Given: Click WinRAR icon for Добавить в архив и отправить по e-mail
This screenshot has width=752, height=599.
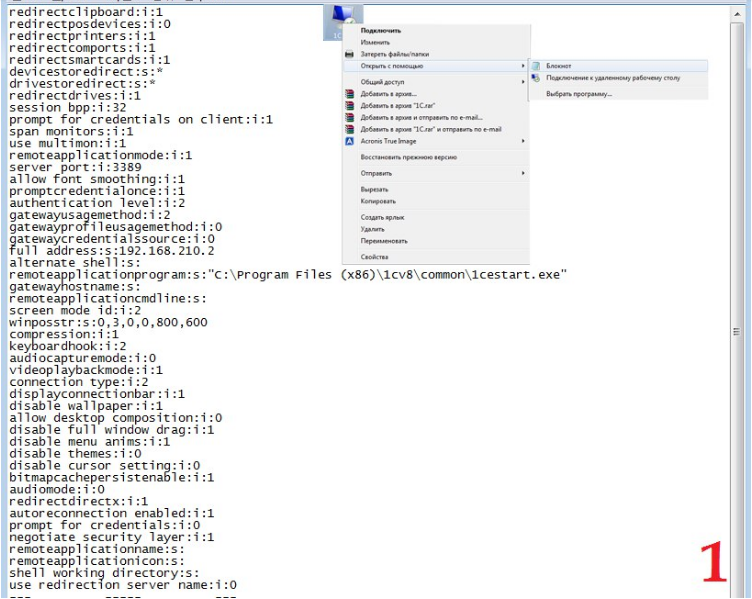Looking at the screenshot, I should coord(348,117).
